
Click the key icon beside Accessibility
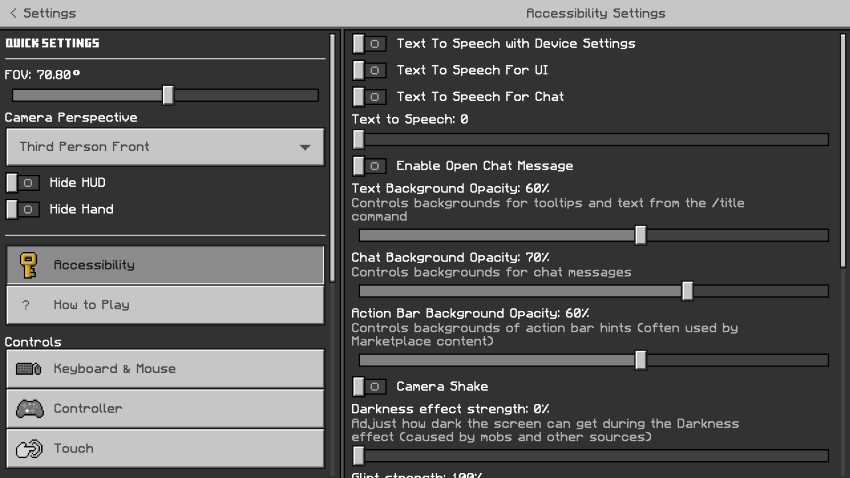[x=28, y=265]
